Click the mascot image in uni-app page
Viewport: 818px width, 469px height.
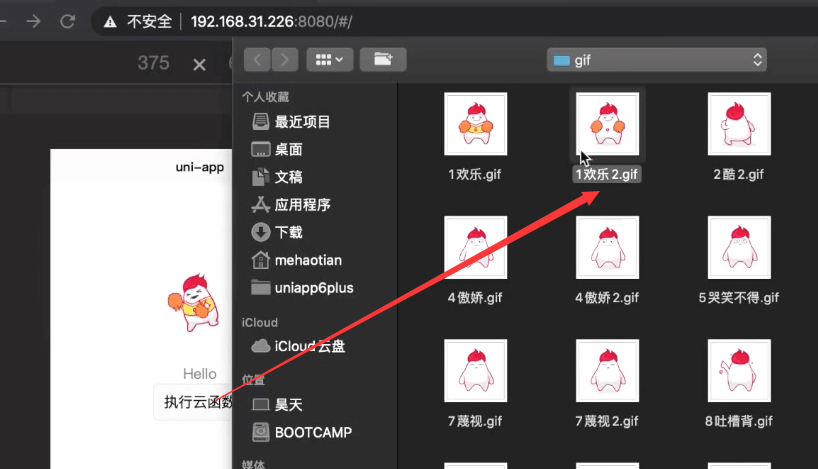[x=193, y=303]
